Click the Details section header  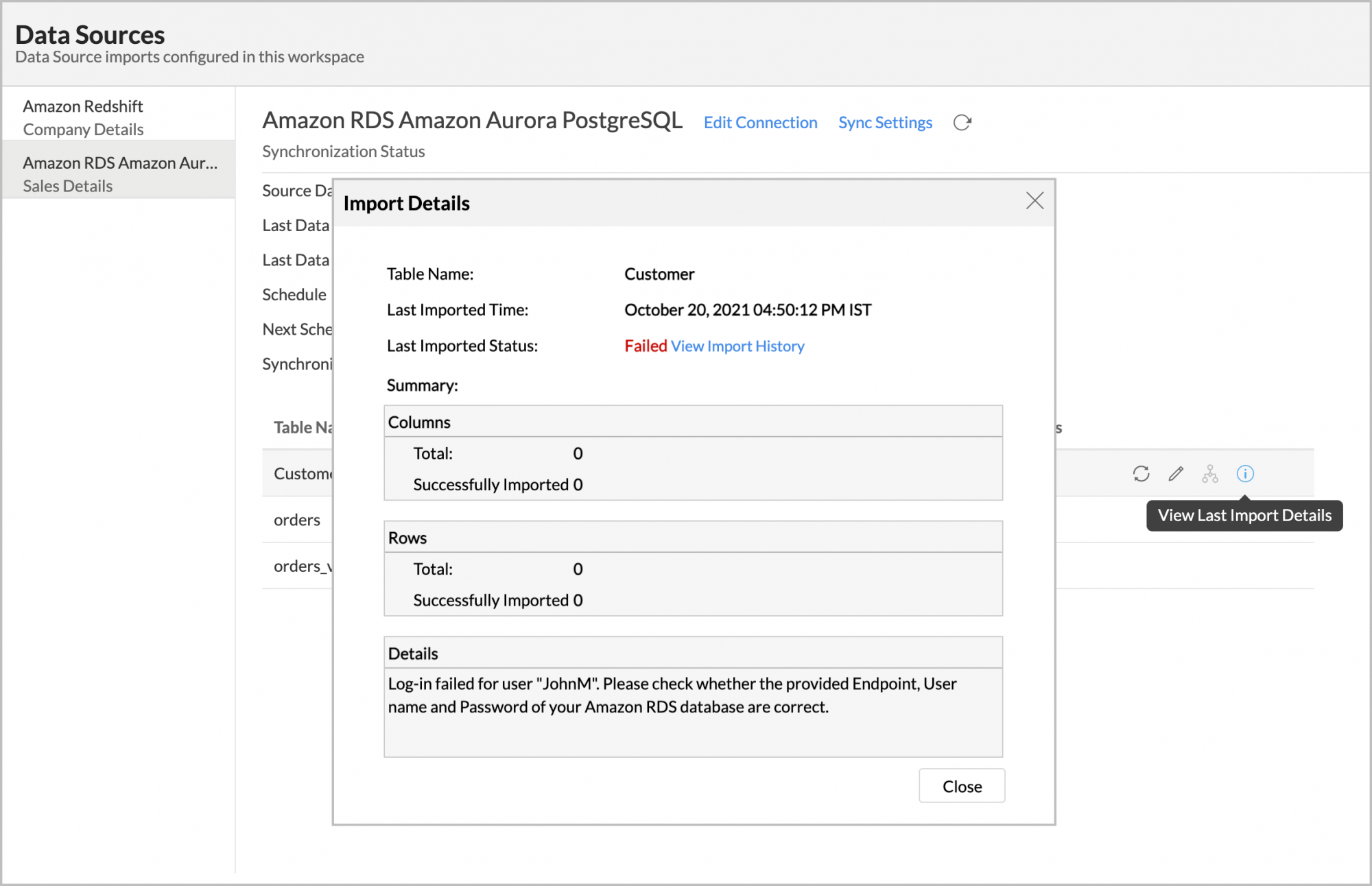pos(693,654)
